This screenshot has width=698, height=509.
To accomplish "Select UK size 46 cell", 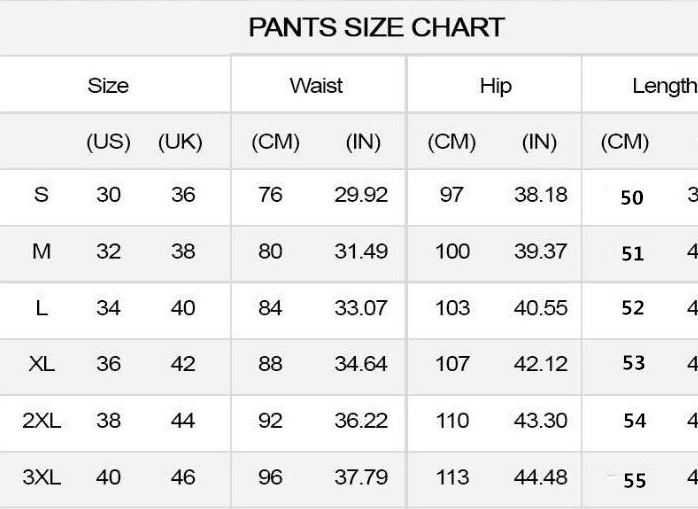I will 183,478.
